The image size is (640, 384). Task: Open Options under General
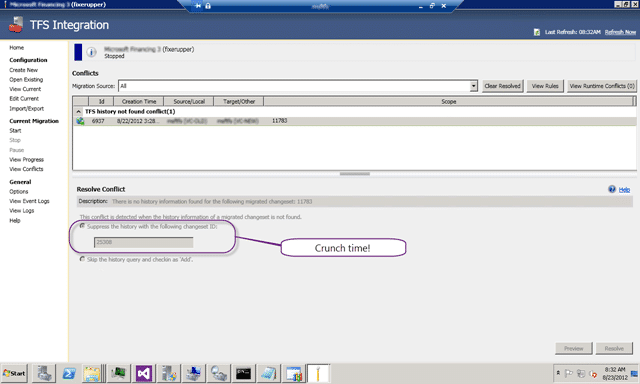(19, 191)
